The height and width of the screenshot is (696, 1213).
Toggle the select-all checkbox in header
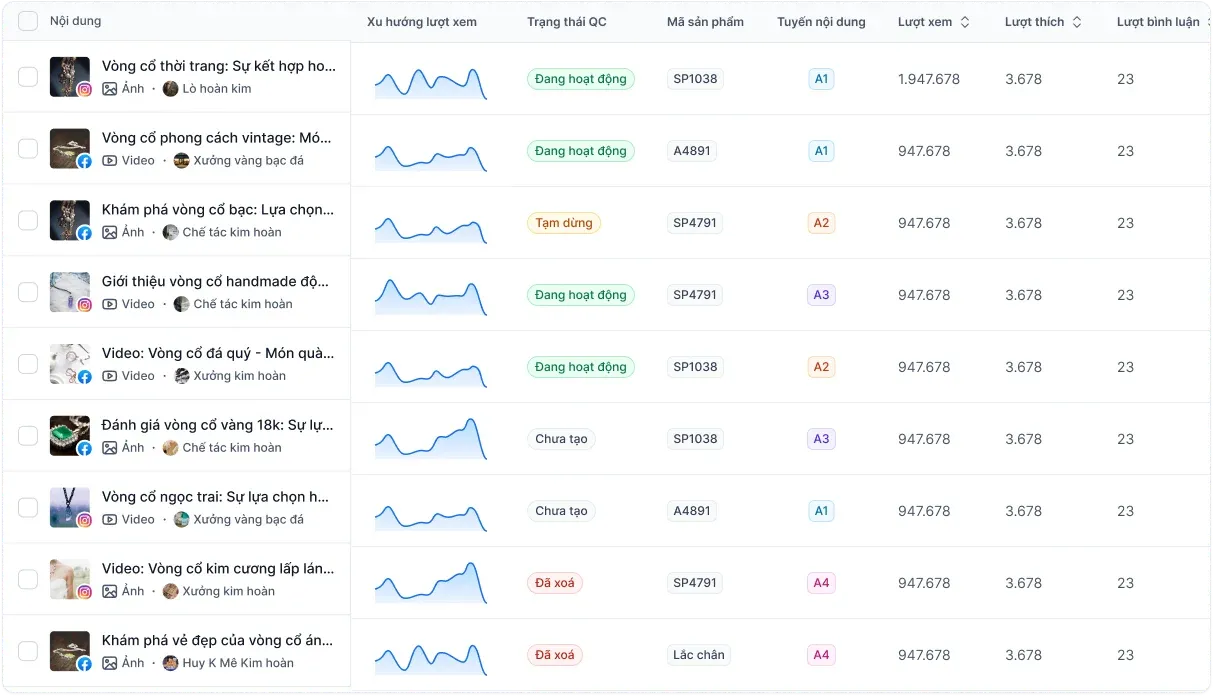tap(28, 21)
